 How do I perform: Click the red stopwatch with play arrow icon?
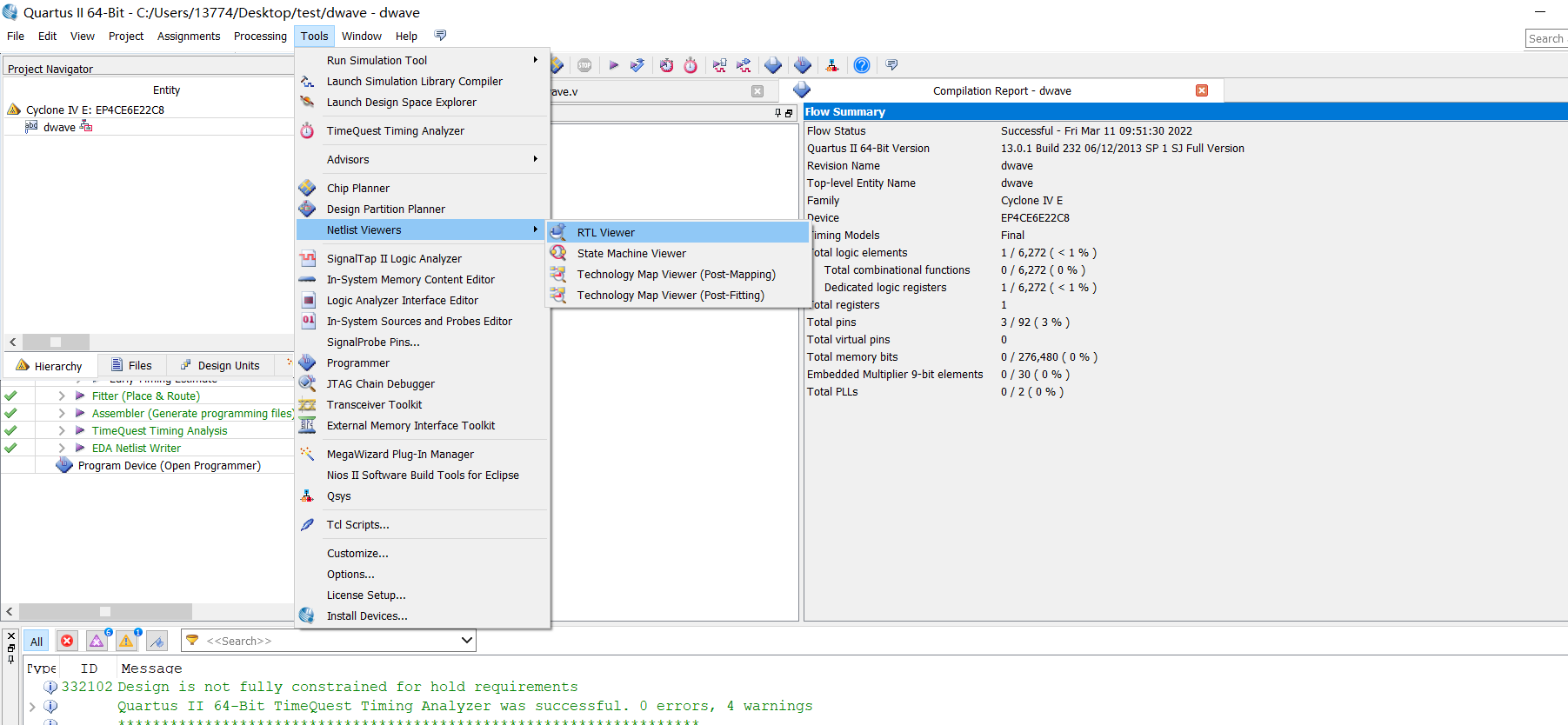(x=666, y=65)
